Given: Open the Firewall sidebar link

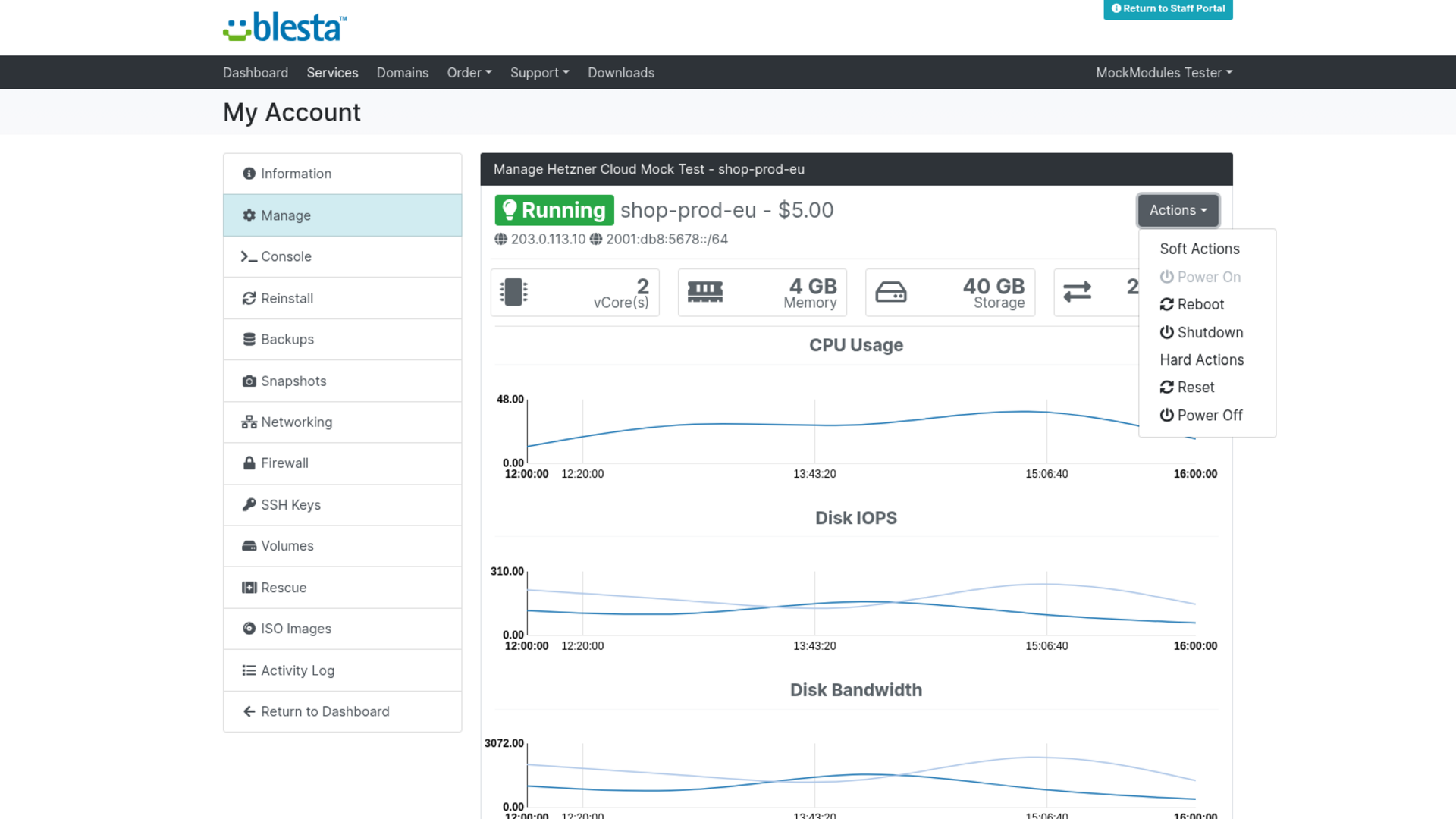Looking at the screenshot, I should click(x=343, y=463).
